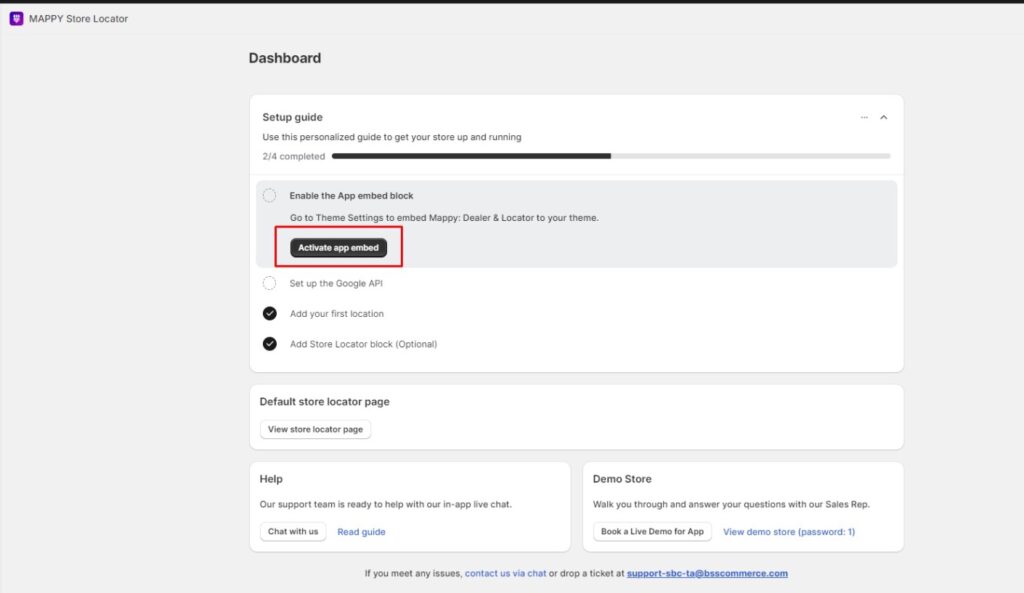Click the Activate app embed button

click(x=338, y=248)
